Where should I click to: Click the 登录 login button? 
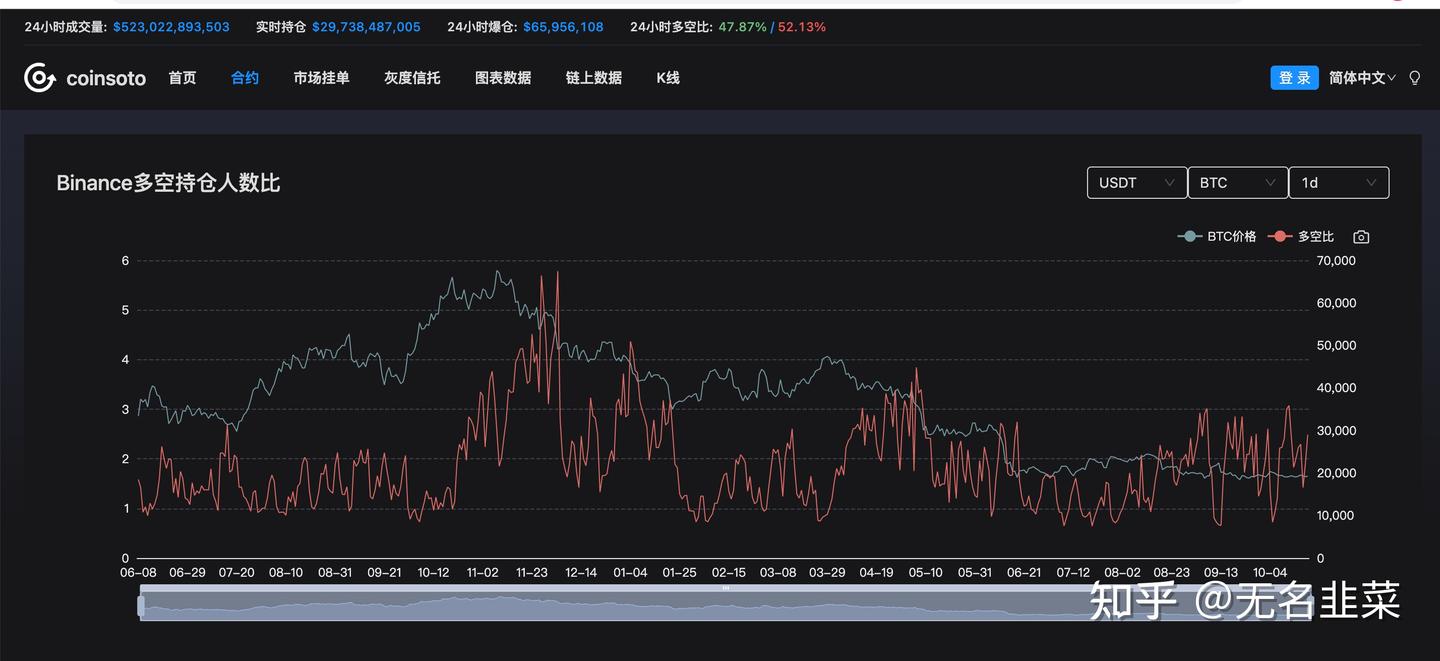pyautogui.click(x=1294, y=78)
